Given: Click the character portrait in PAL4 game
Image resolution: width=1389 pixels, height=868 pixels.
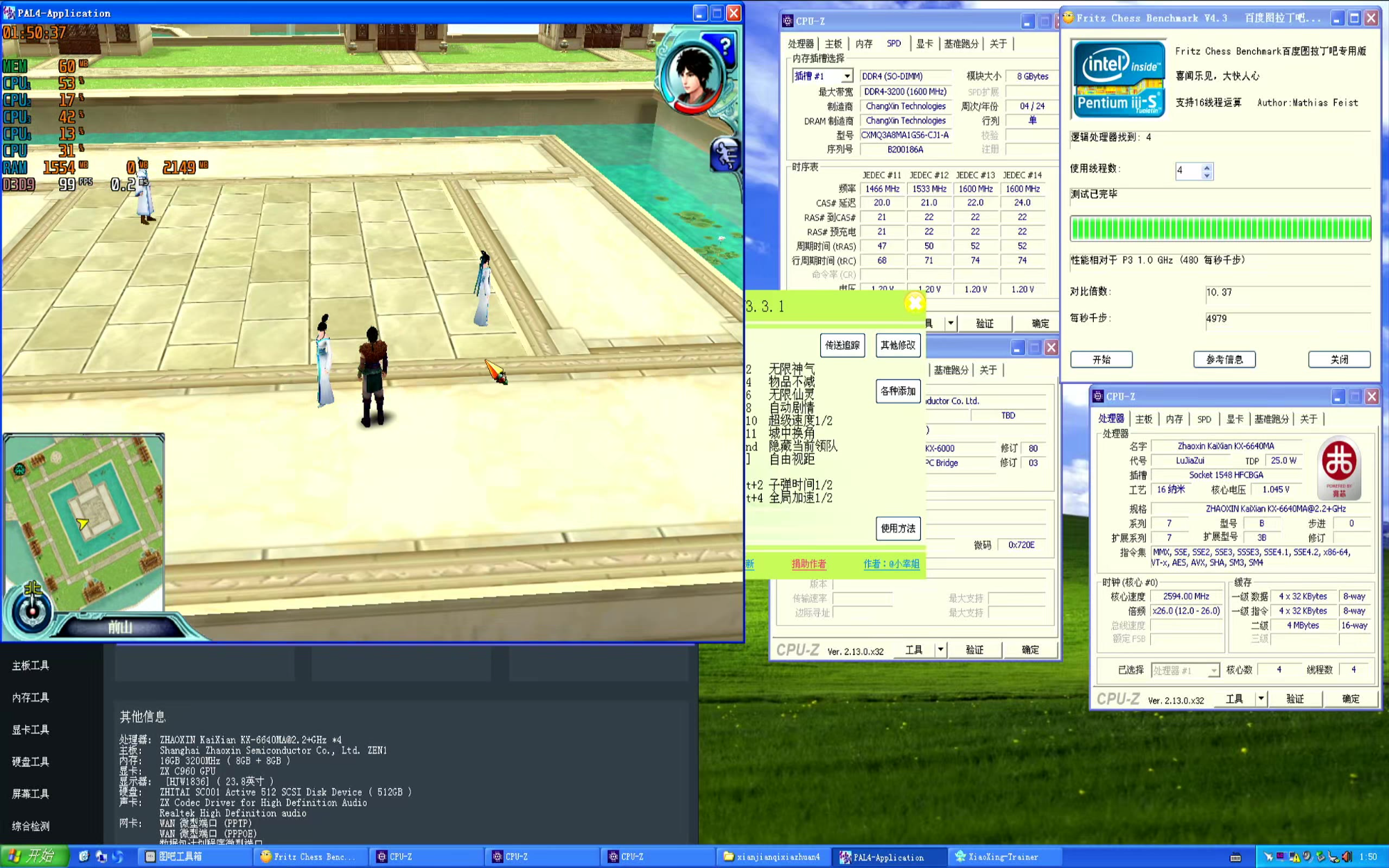Looking at the screenshot, I should tap(692, 78).
